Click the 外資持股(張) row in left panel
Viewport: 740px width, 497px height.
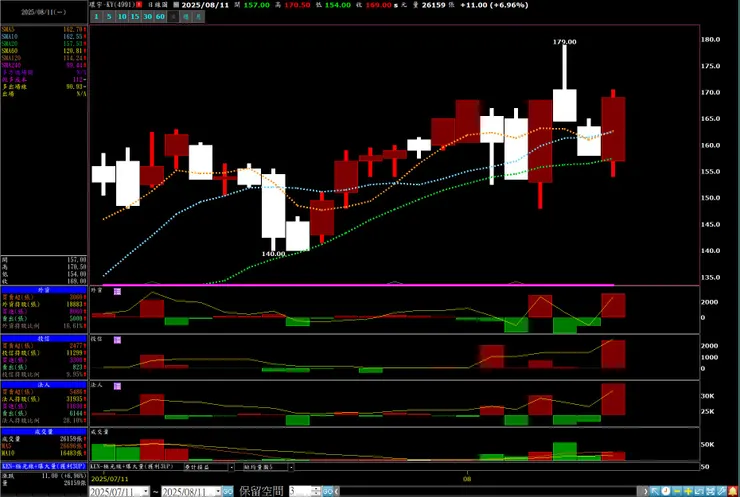coord(44,304)
